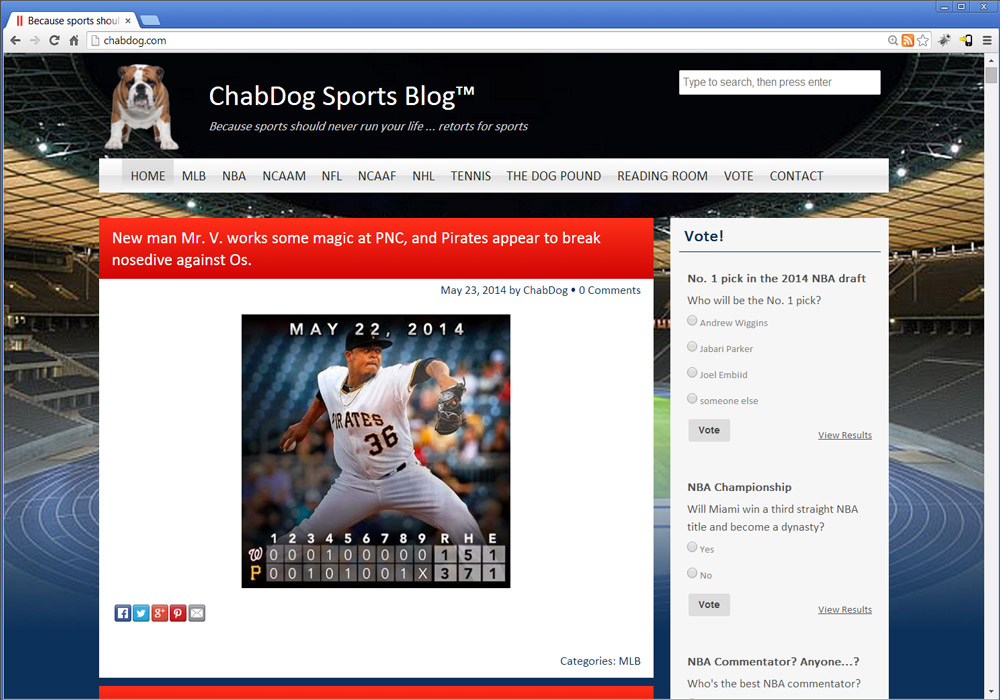Select Joel Embiid radio option
The height and width of the screenshot is (700, 1000).
click(692, 373)
